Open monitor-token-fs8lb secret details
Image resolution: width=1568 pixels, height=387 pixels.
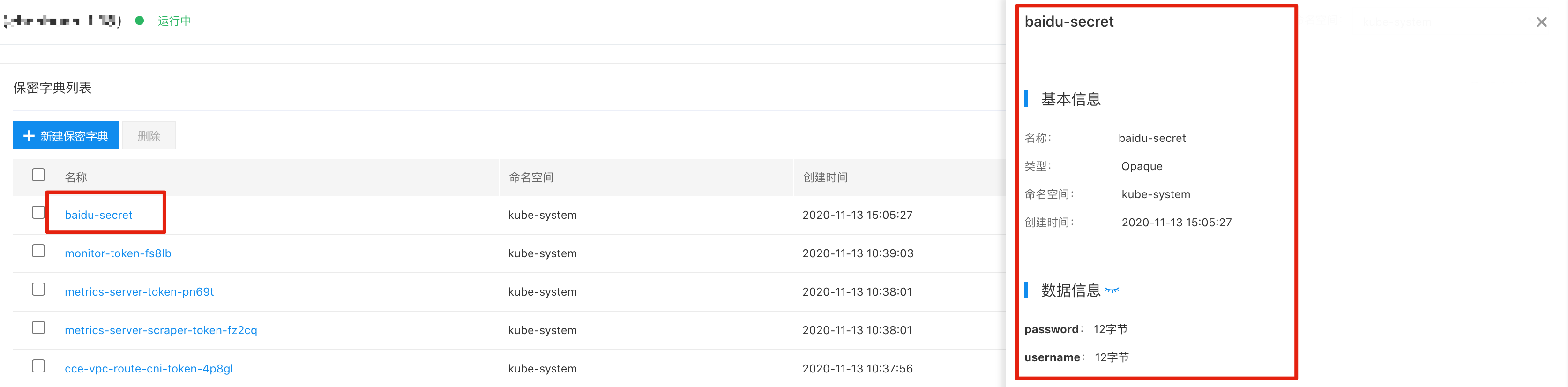(x=118, y=253)
